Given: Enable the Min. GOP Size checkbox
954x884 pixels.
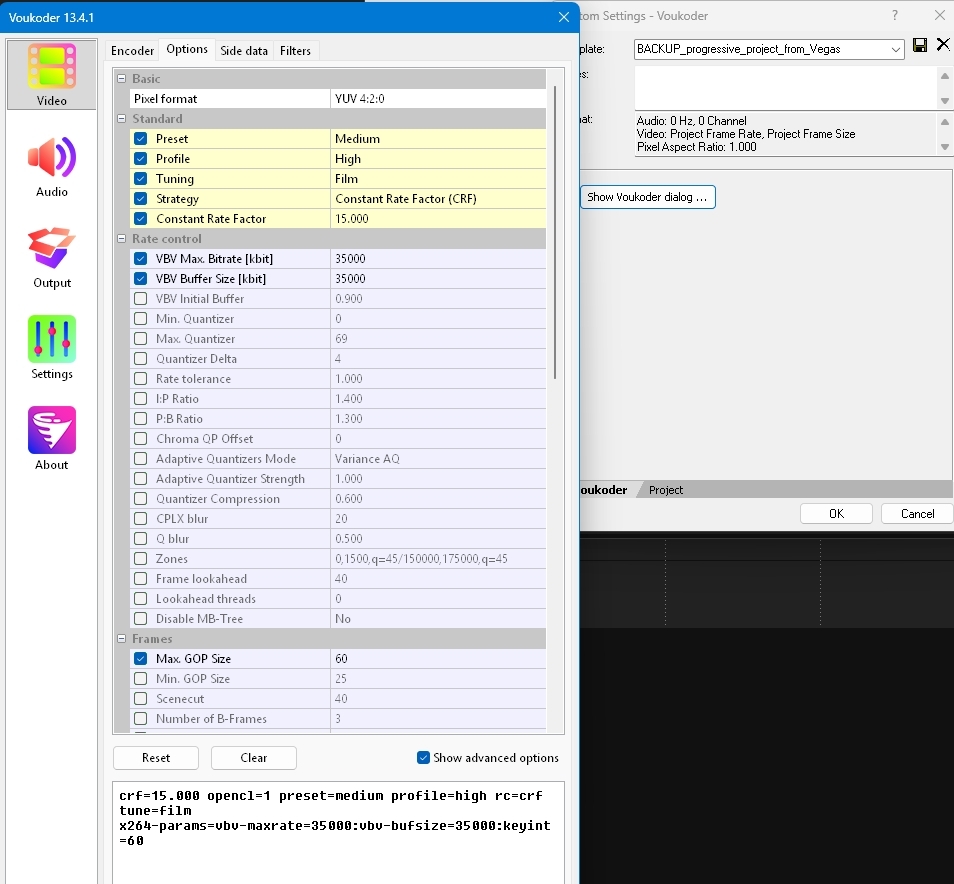Looking at the screenshot, I should point(141,678).
